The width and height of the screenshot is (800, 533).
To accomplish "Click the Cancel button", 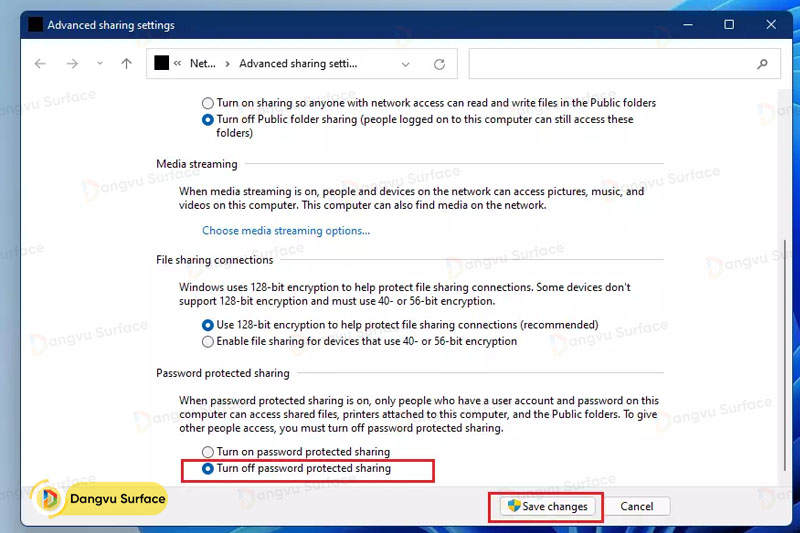I will (637, 507).
